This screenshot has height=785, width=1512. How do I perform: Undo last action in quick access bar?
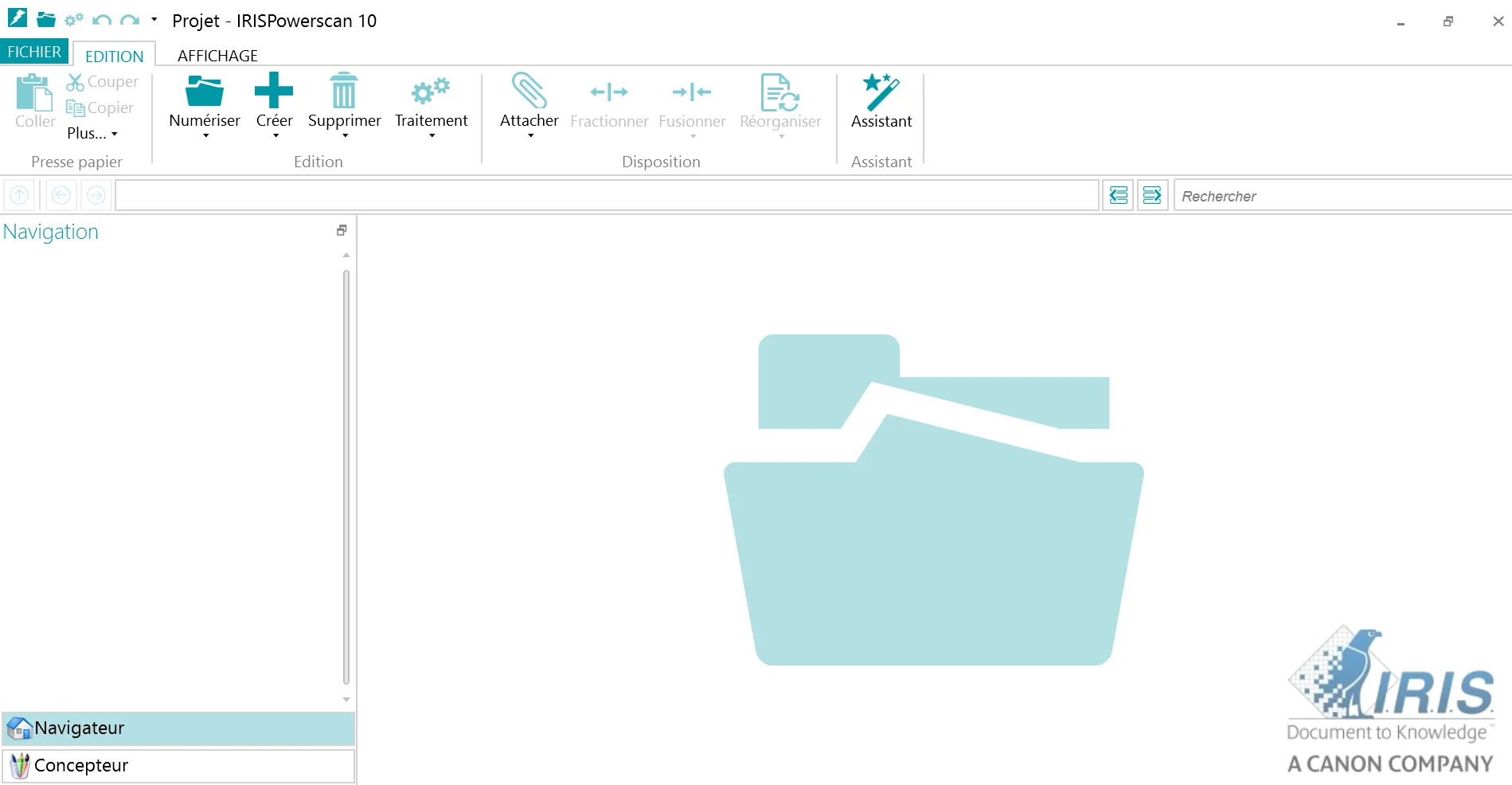101,20
